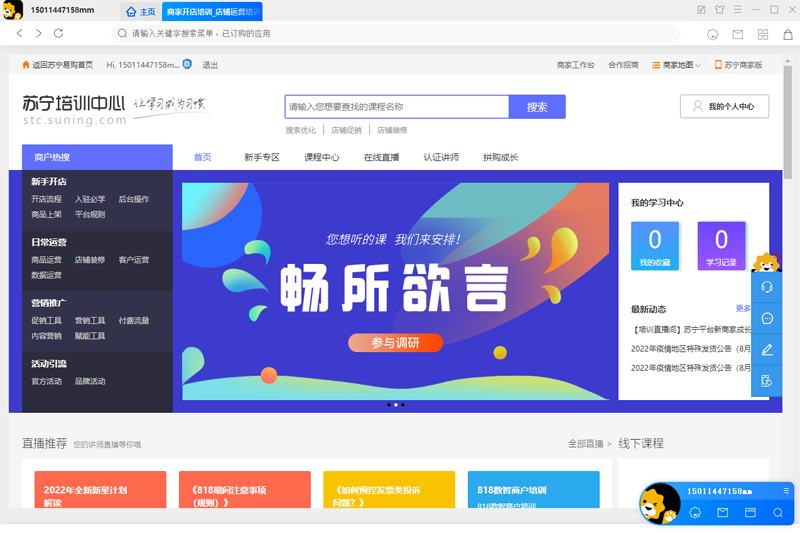Viewport: 800px width, 533px height.
Task: Click the lion app logo in the title bar
Action: 13,10
